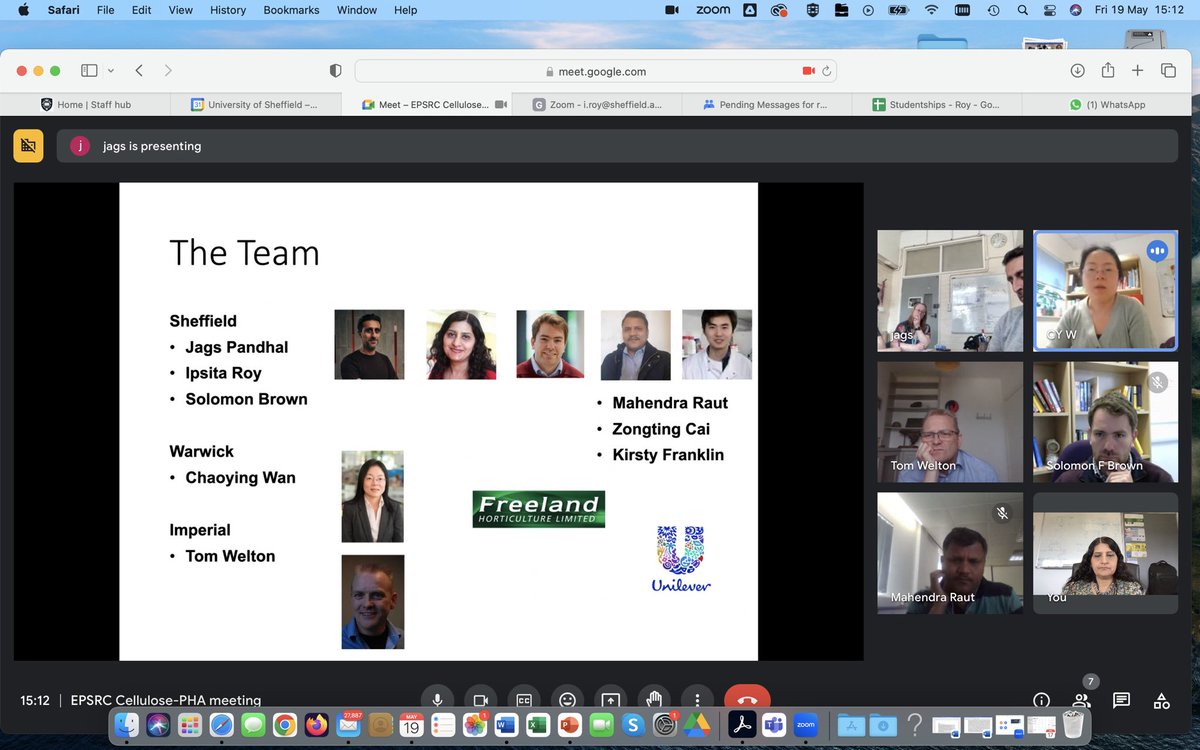
Task: Open Microsoft Word from the Dock
Action: tap(505, 724)
